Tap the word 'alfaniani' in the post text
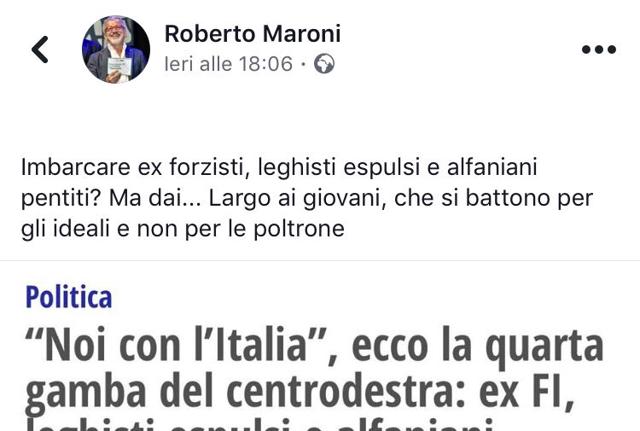Image resolution: width=640 pixels, height=431 pixels. pyautogui.click(x=492, y=167)
